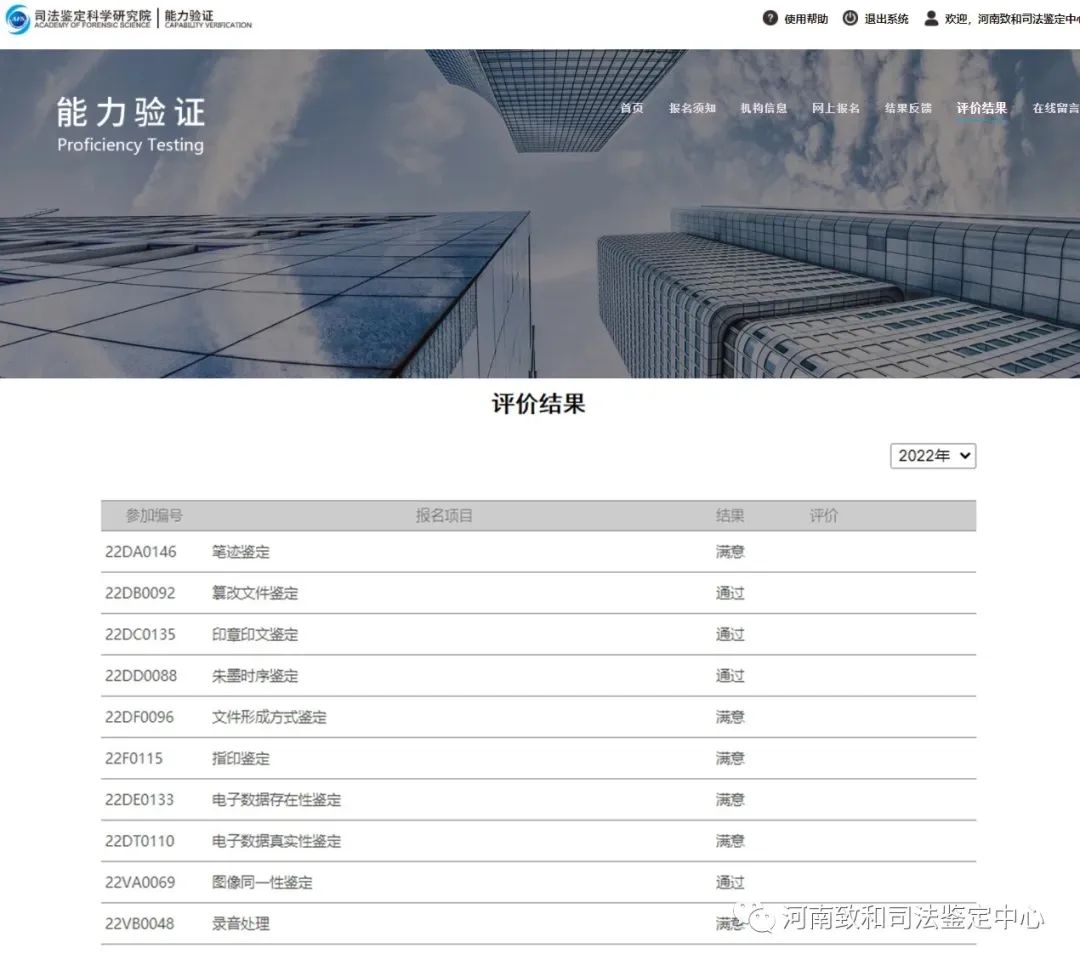Viewport: 1080px width, 965px height.
Task: Select the 22VA0069 图像同一性鉴定 row
Action: click(x=538, y=882)
